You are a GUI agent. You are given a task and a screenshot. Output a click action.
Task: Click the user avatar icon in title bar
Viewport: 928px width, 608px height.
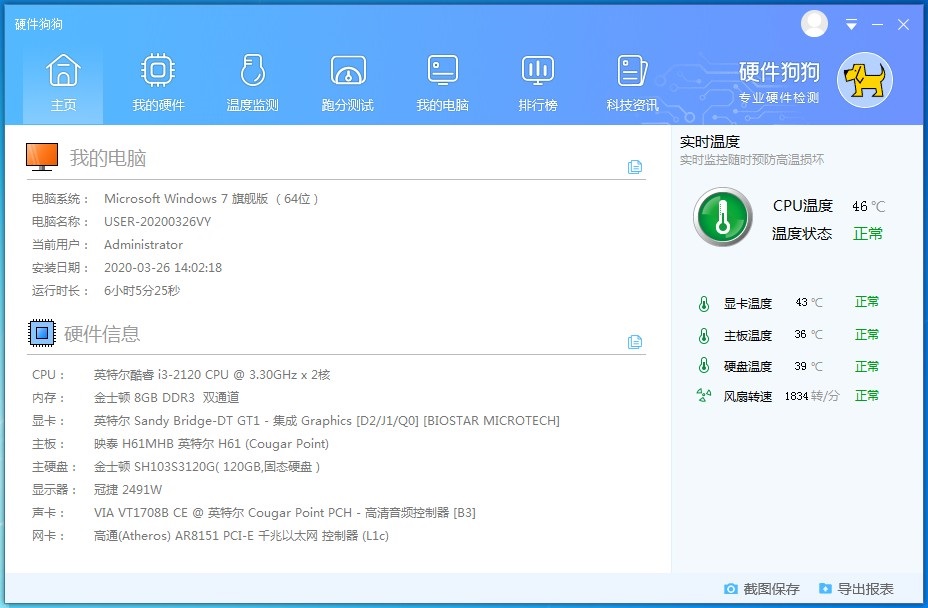tap(815, 23)
